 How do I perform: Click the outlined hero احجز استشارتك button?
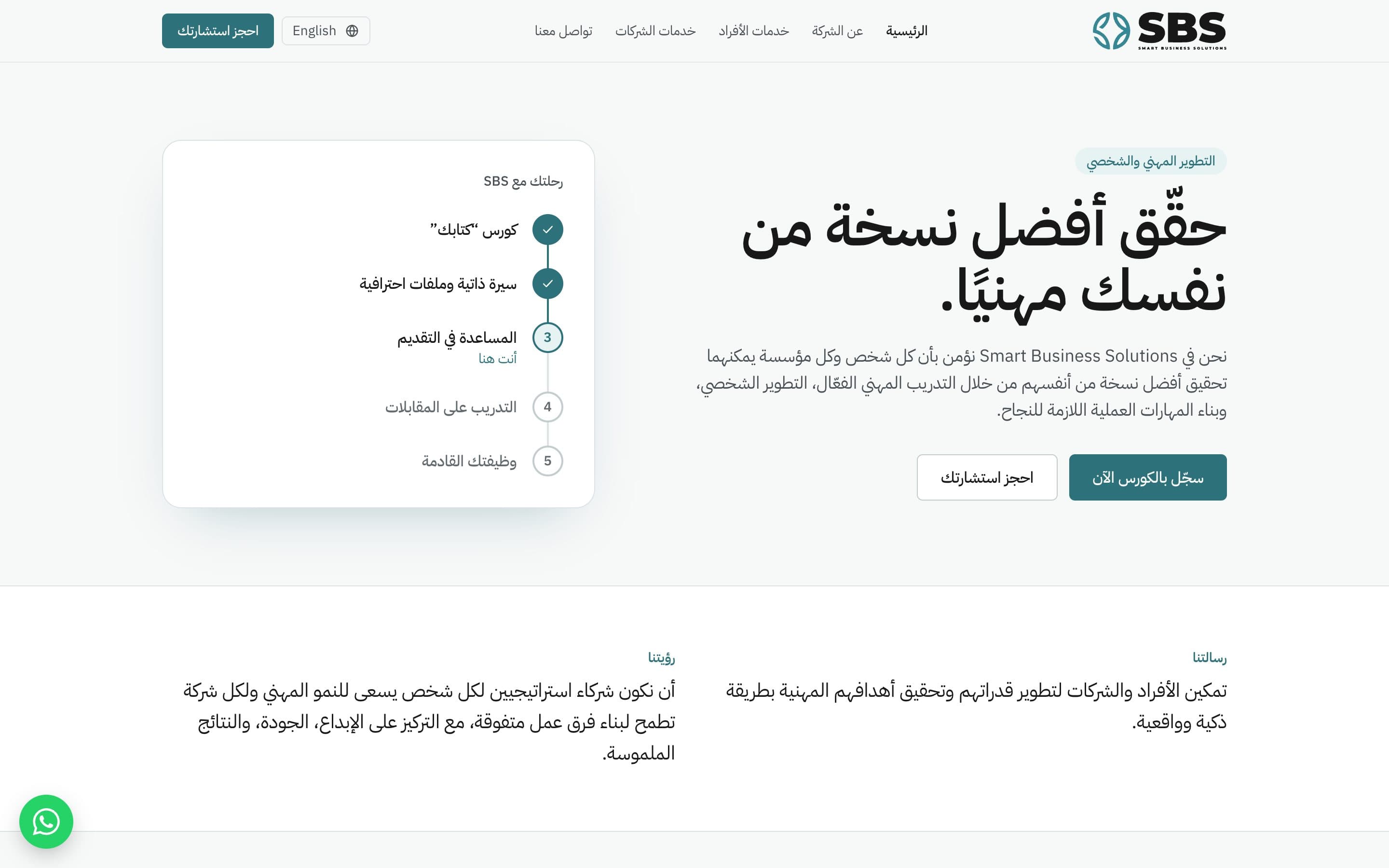pos(987,477)
